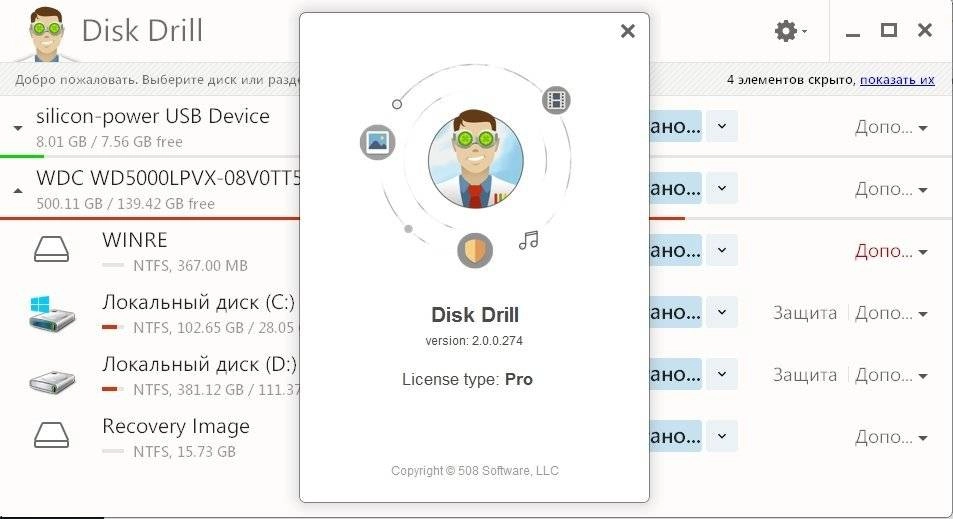Click Защита for Локальный диск (C:)
The height and width of the screenshot is (519, 953).
point(805,313)
